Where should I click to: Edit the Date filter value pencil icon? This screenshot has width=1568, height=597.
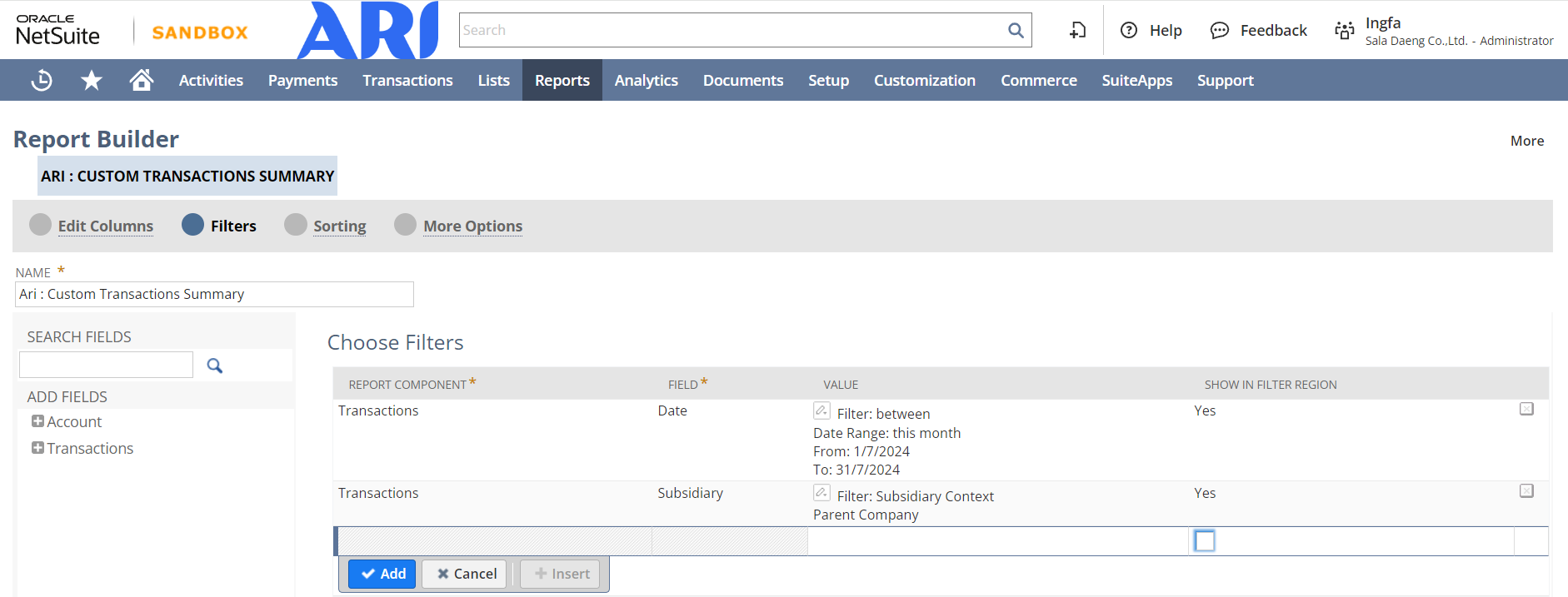[x=821, y=410]
